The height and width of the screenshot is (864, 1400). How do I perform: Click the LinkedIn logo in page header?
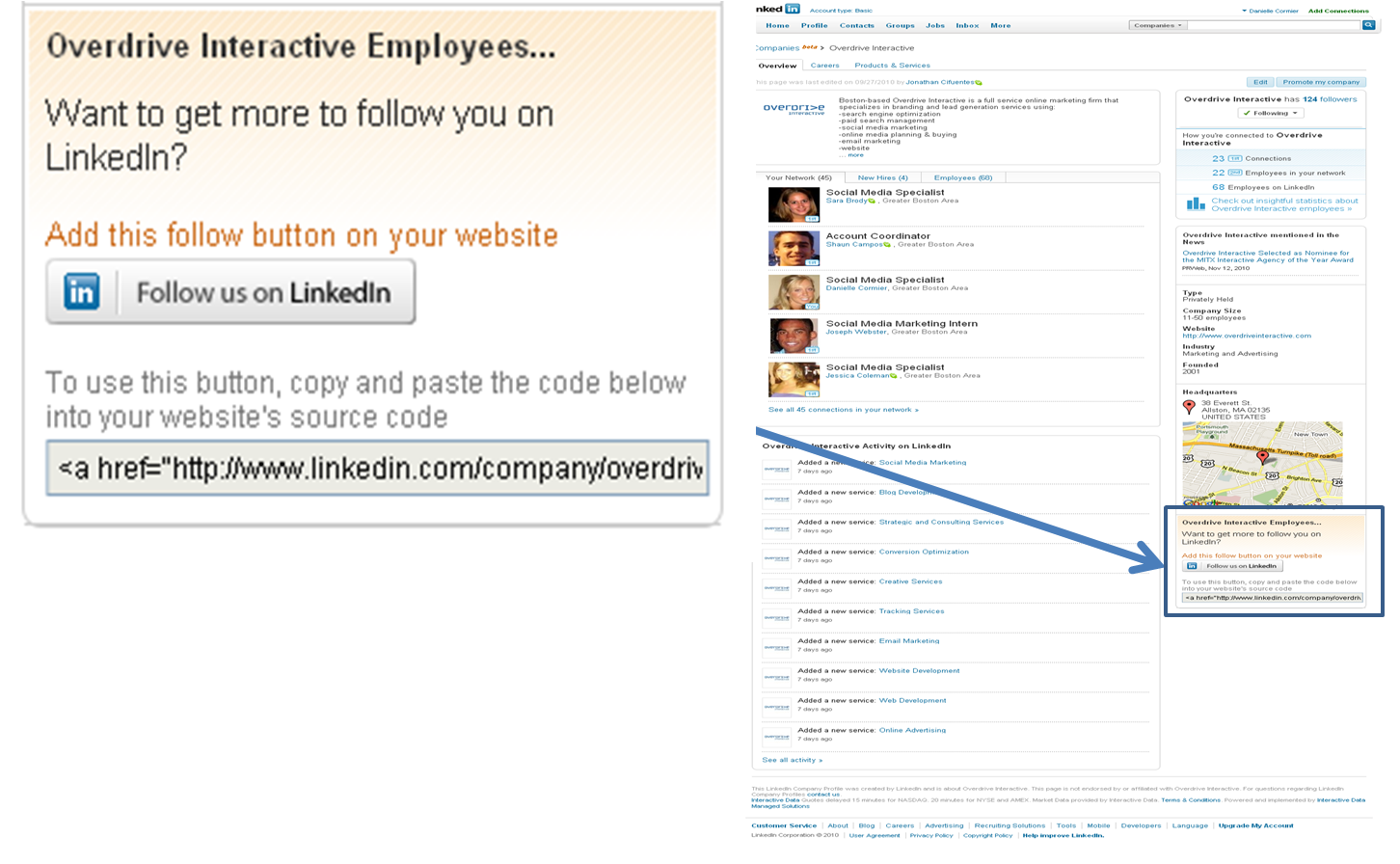point(778,9)
